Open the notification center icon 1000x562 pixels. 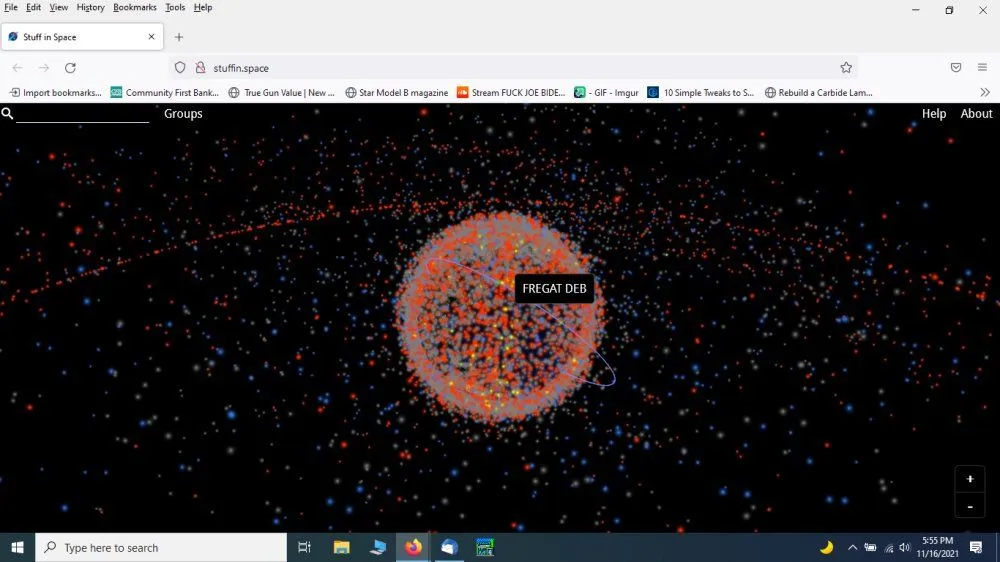[x=976, y=547]
